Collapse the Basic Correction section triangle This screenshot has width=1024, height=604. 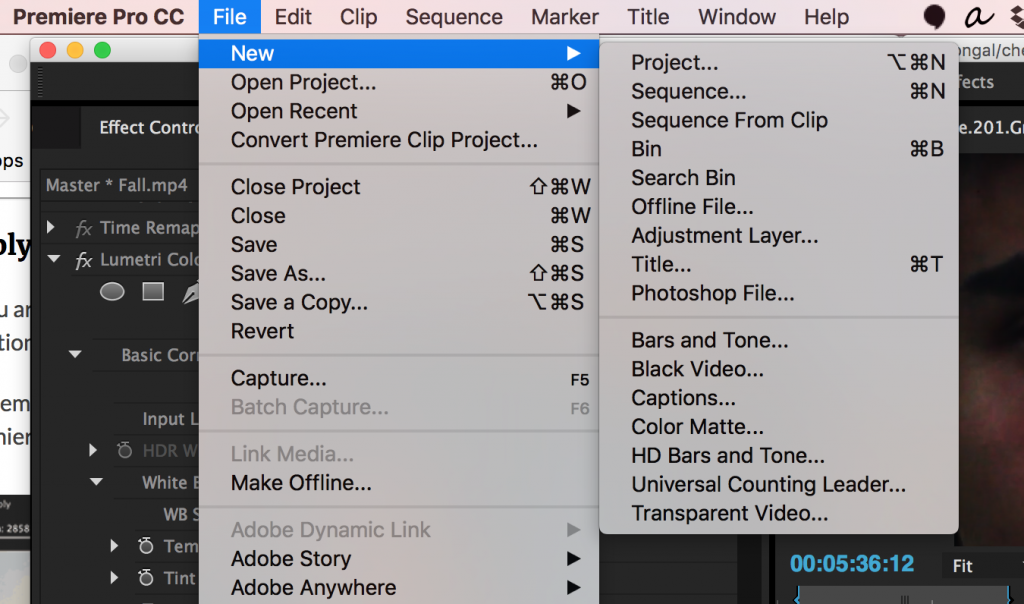[75, 355]
